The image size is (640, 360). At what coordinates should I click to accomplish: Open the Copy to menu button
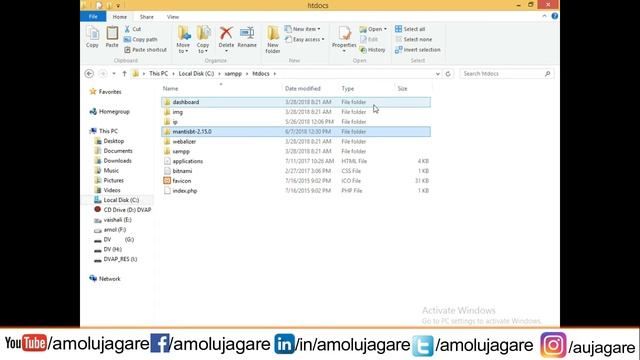(203, 39)
